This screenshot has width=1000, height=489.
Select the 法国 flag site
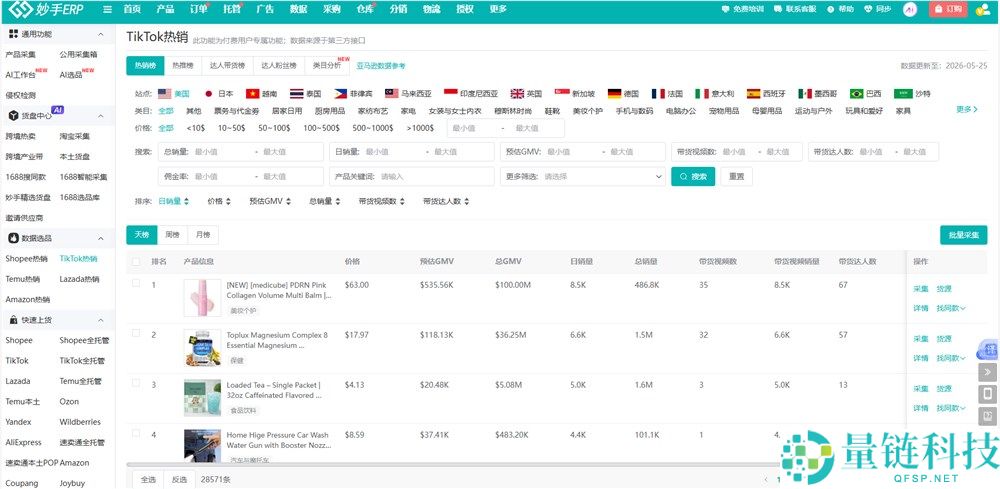[x=658, y=94]
